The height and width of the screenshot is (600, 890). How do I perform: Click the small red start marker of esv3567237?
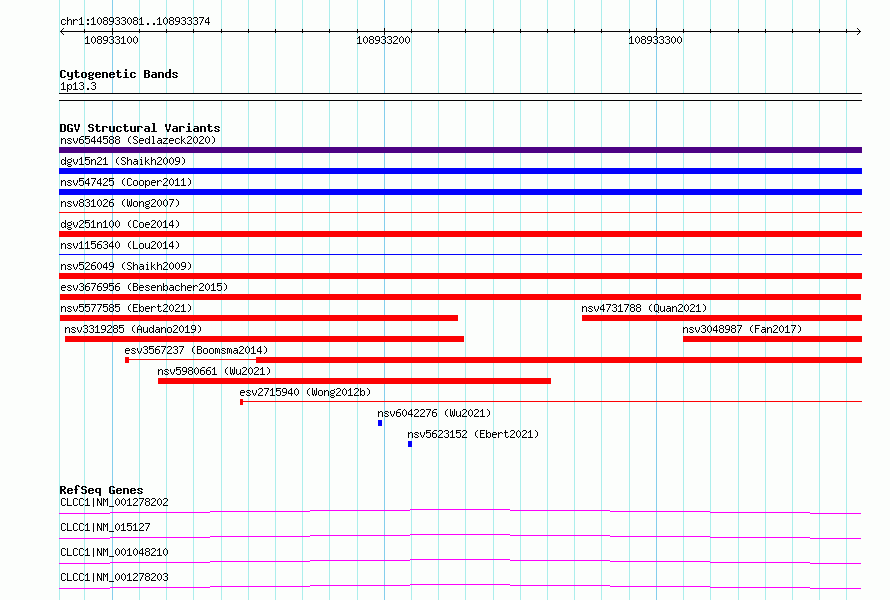[127, 360]
